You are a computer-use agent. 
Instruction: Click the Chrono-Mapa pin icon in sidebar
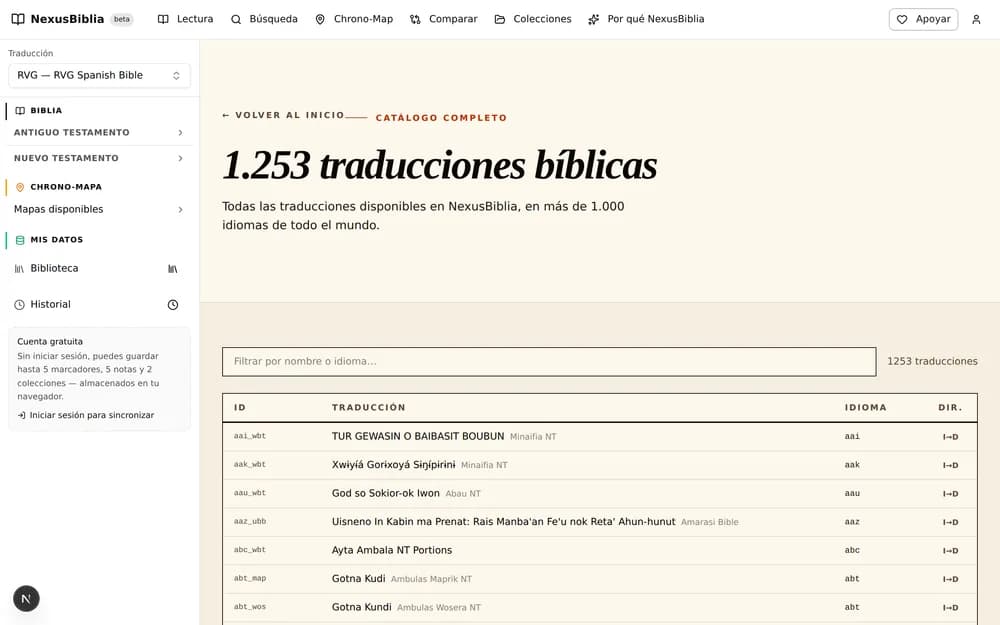(x=20, y=187)
